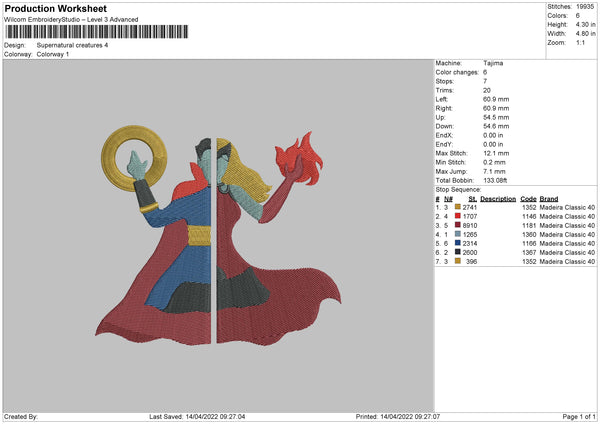Click the Machine value Tajima
600x424 pixels.
(x=493, y=62)
